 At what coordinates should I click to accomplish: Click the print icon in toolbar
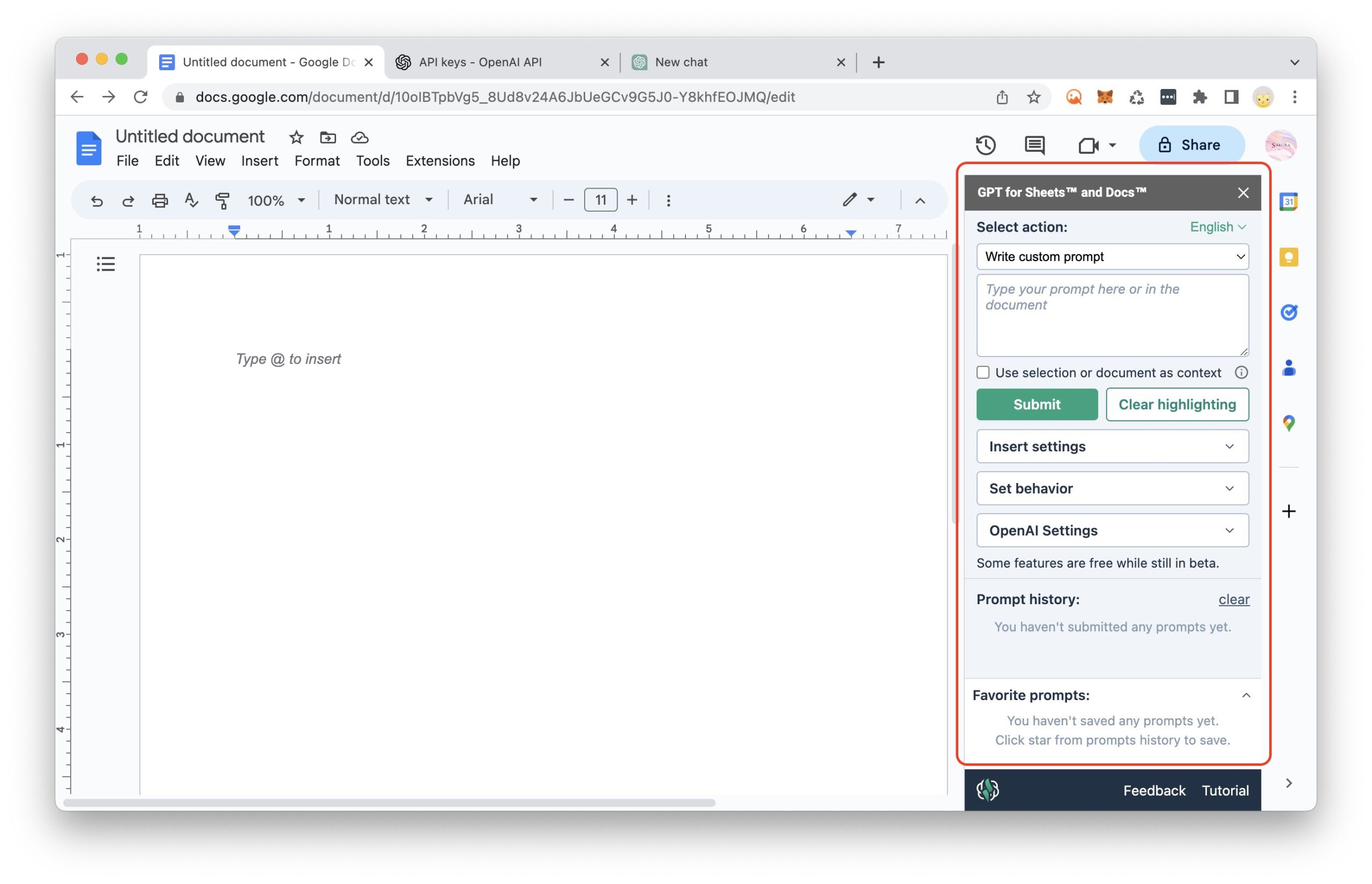(x=160, y=200)
